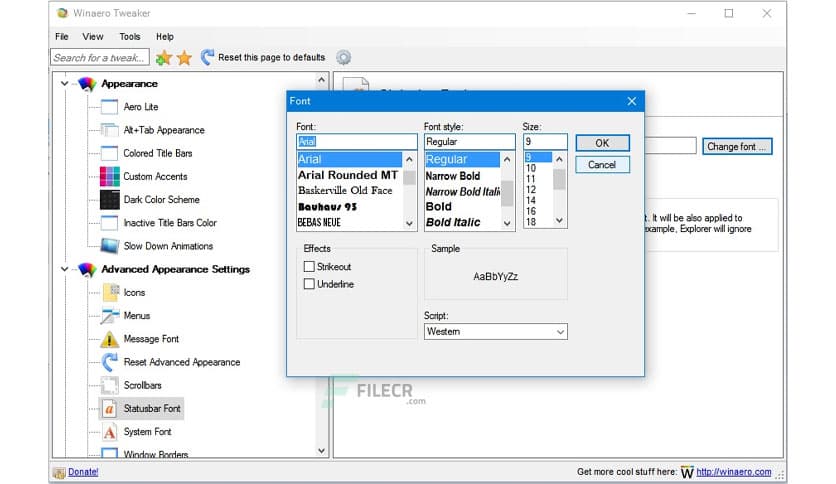Viewport: 836px width, 484px height.
Task: Click the Winaero Tweaker title bar app icon
Action: 62,13
